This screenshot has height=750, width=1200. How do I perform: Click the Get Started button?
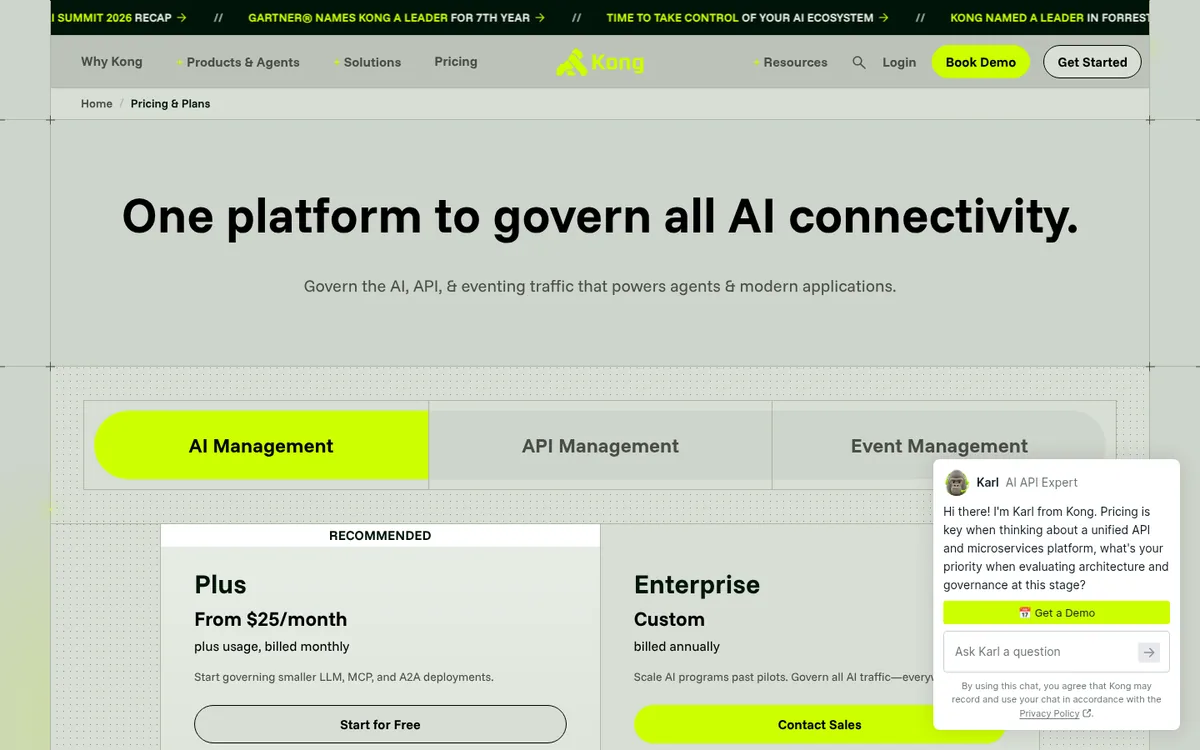click(1092, 62)
